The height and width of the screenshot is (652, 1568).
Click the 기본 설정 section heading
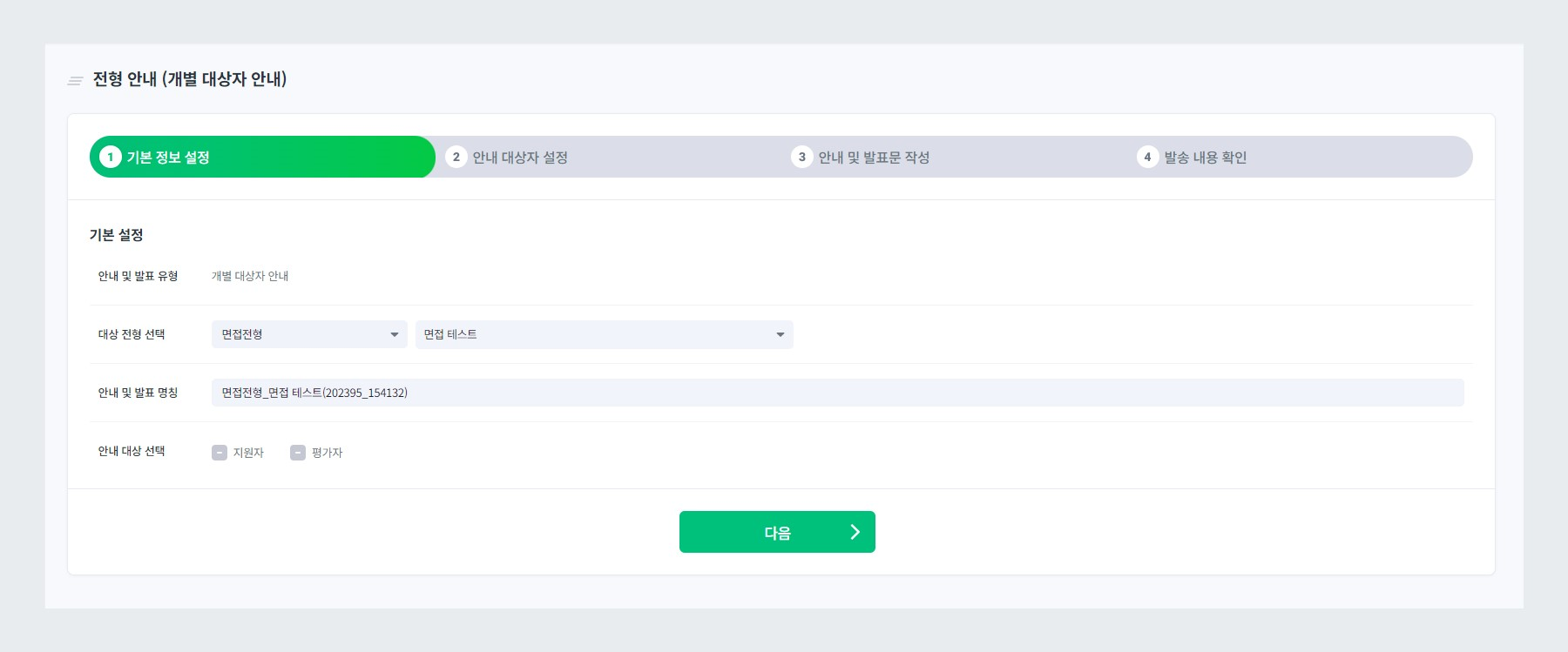(116, 235)
